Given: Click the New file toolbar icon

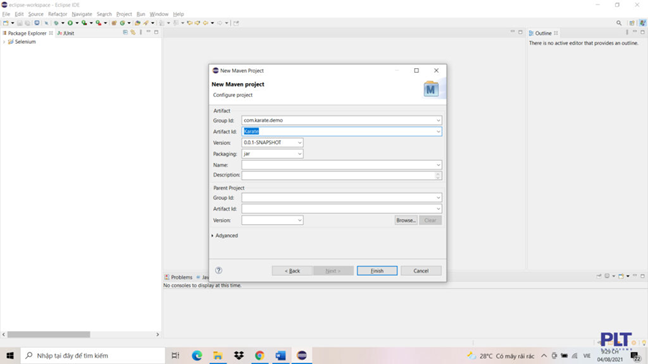Looking at the screenshot, I should point(6,23).
